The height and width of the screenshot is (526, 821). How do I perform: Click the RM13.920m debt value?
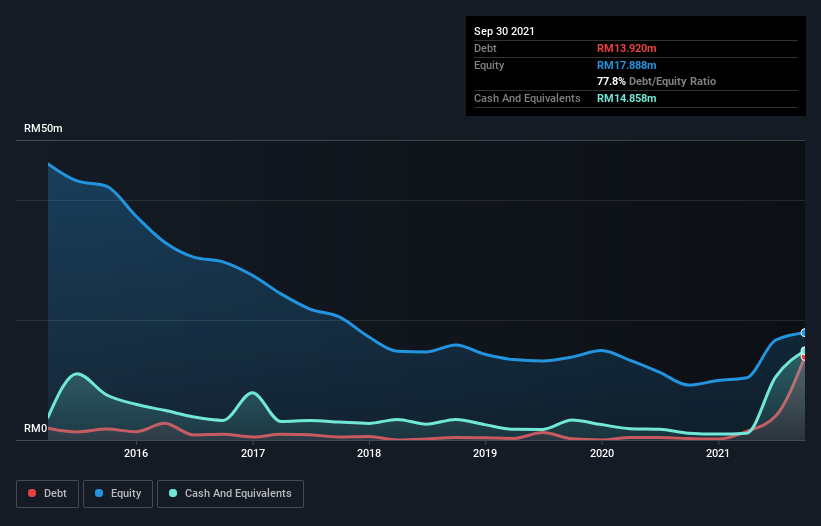click(x=626, y=48)
